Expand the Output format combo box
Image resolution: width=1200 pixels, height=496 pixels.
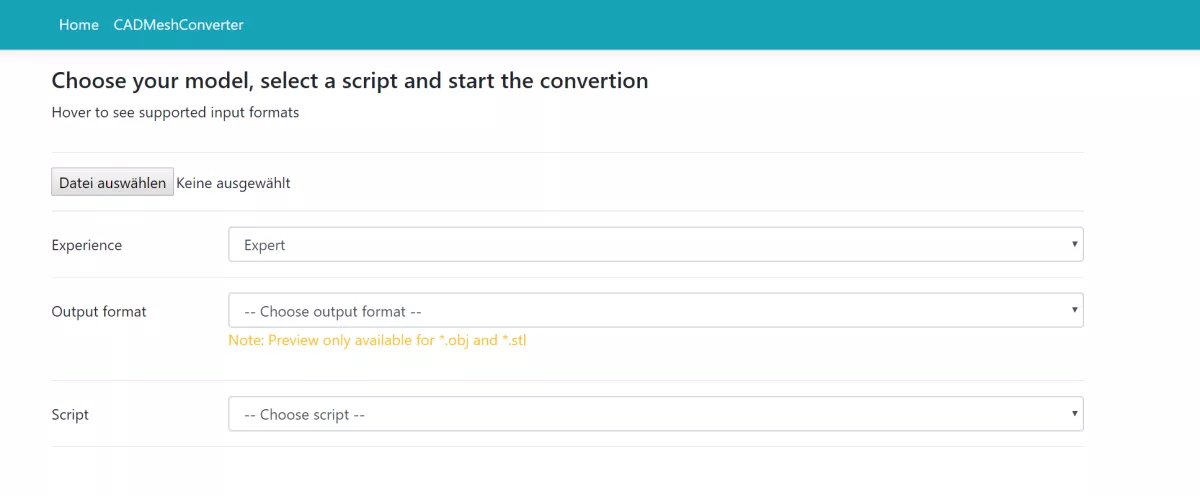[655, 311]
